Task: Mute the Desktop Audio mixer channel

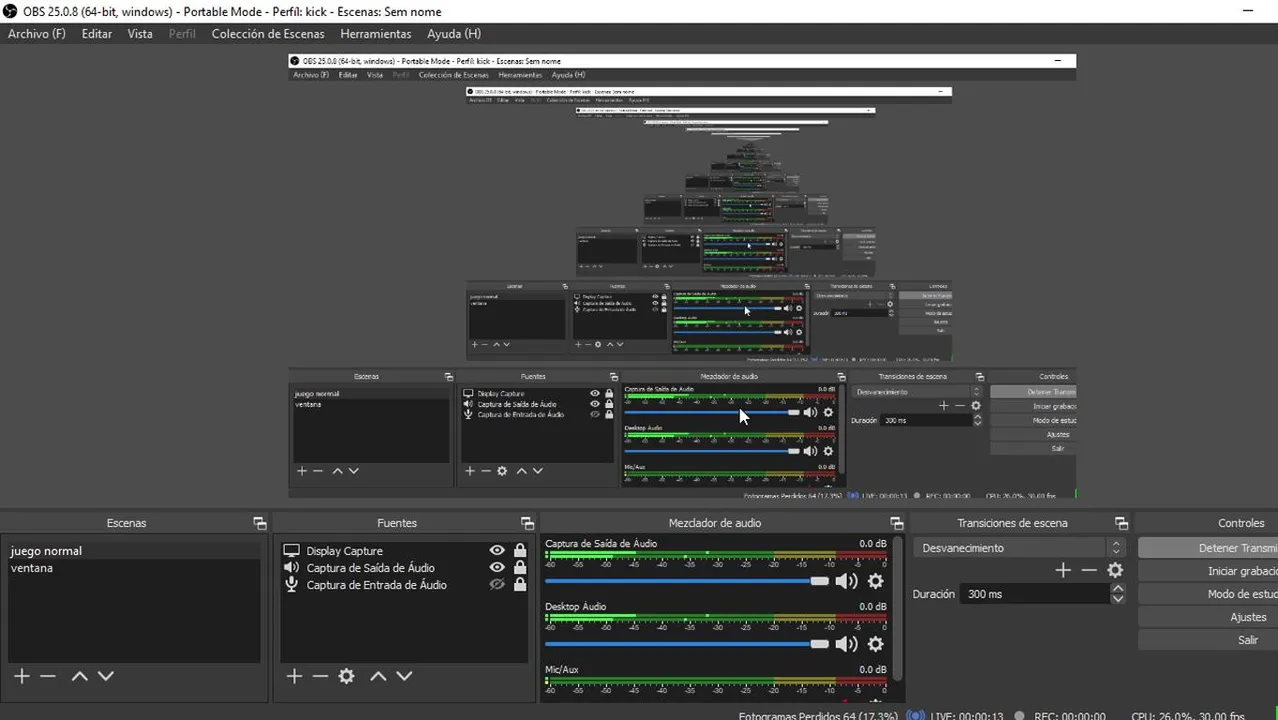Action: (x=847, y=644)
